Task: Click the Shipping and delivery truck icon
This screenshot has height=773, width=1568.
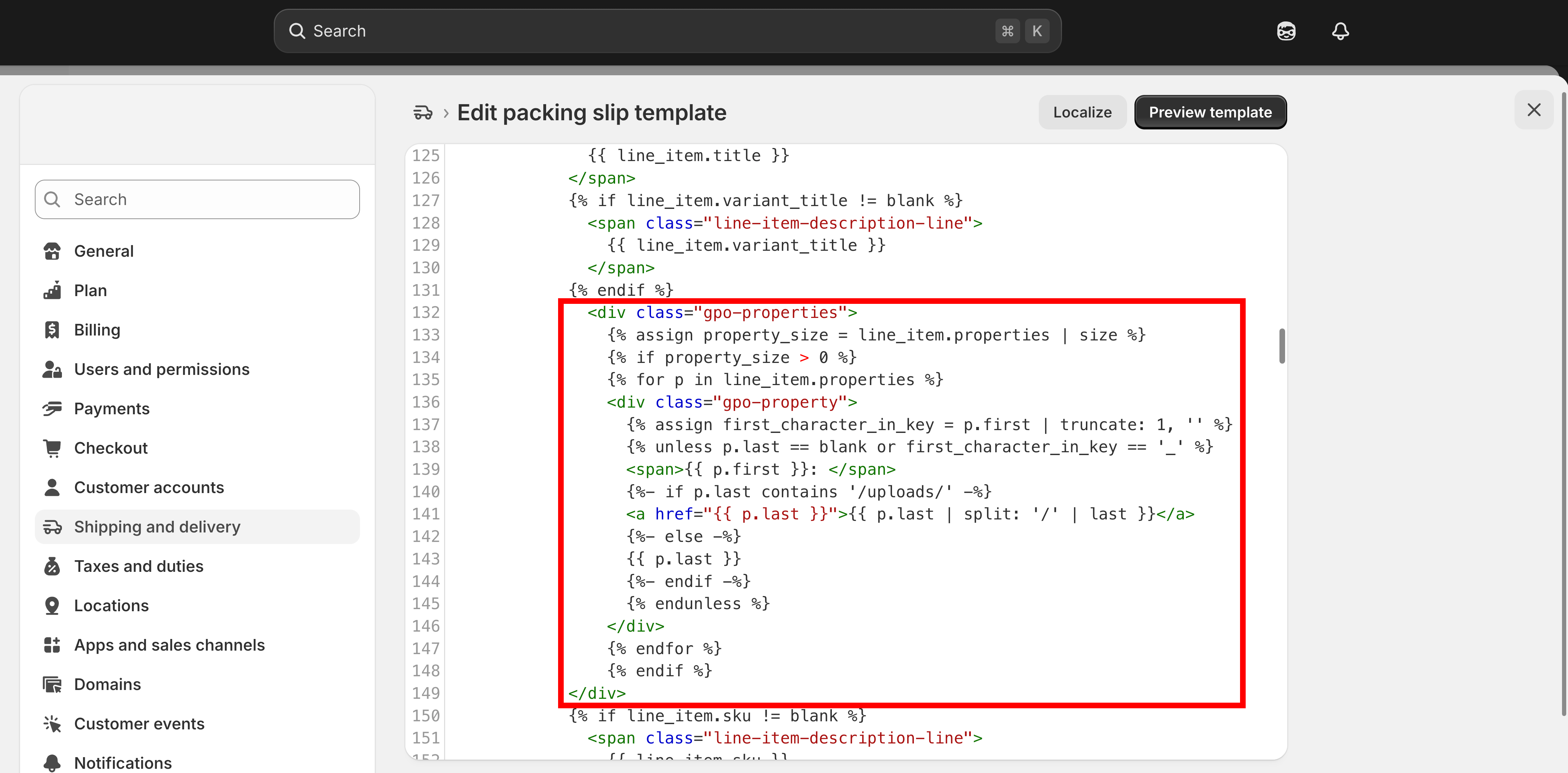Action: click(52, 527)
